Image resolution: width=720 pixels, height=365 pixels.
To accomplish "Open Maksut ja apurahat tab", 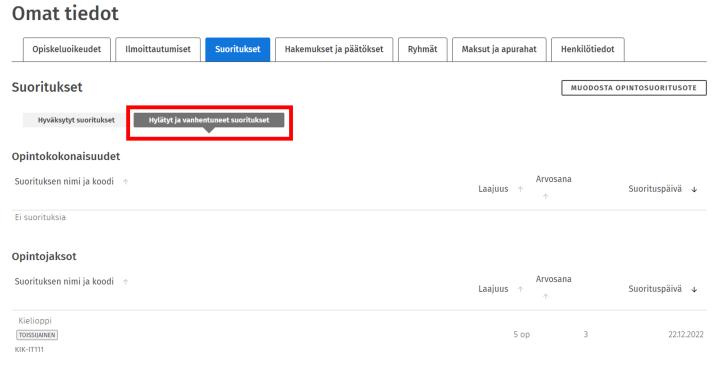I will point(499,49).
